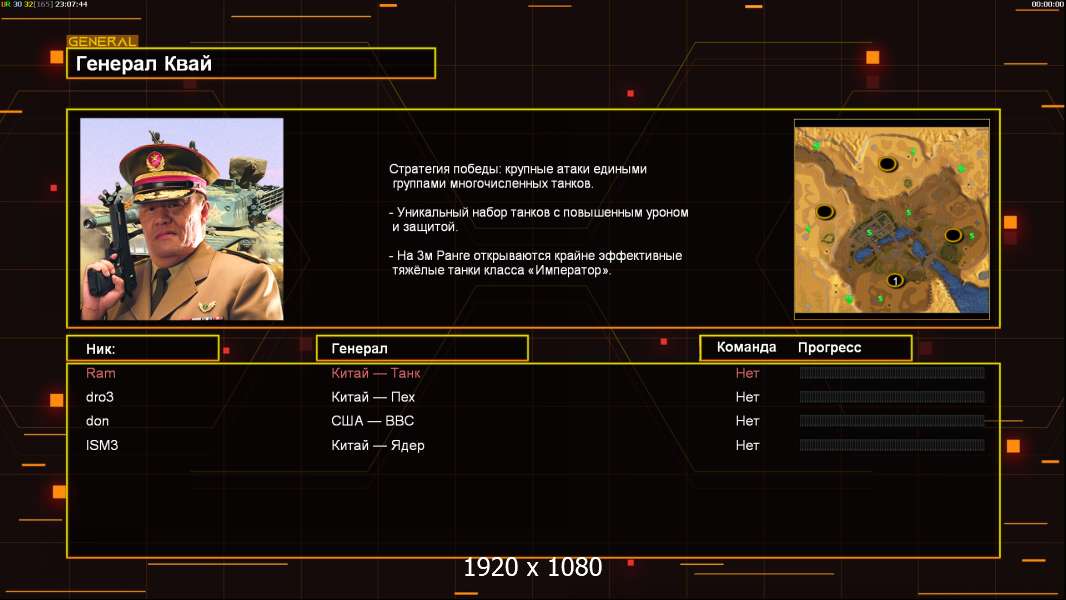Click 'Китай — Ядер' general entry
Image resolution: width=1066 pixels, height=600 pixels.
click(377, 446)
